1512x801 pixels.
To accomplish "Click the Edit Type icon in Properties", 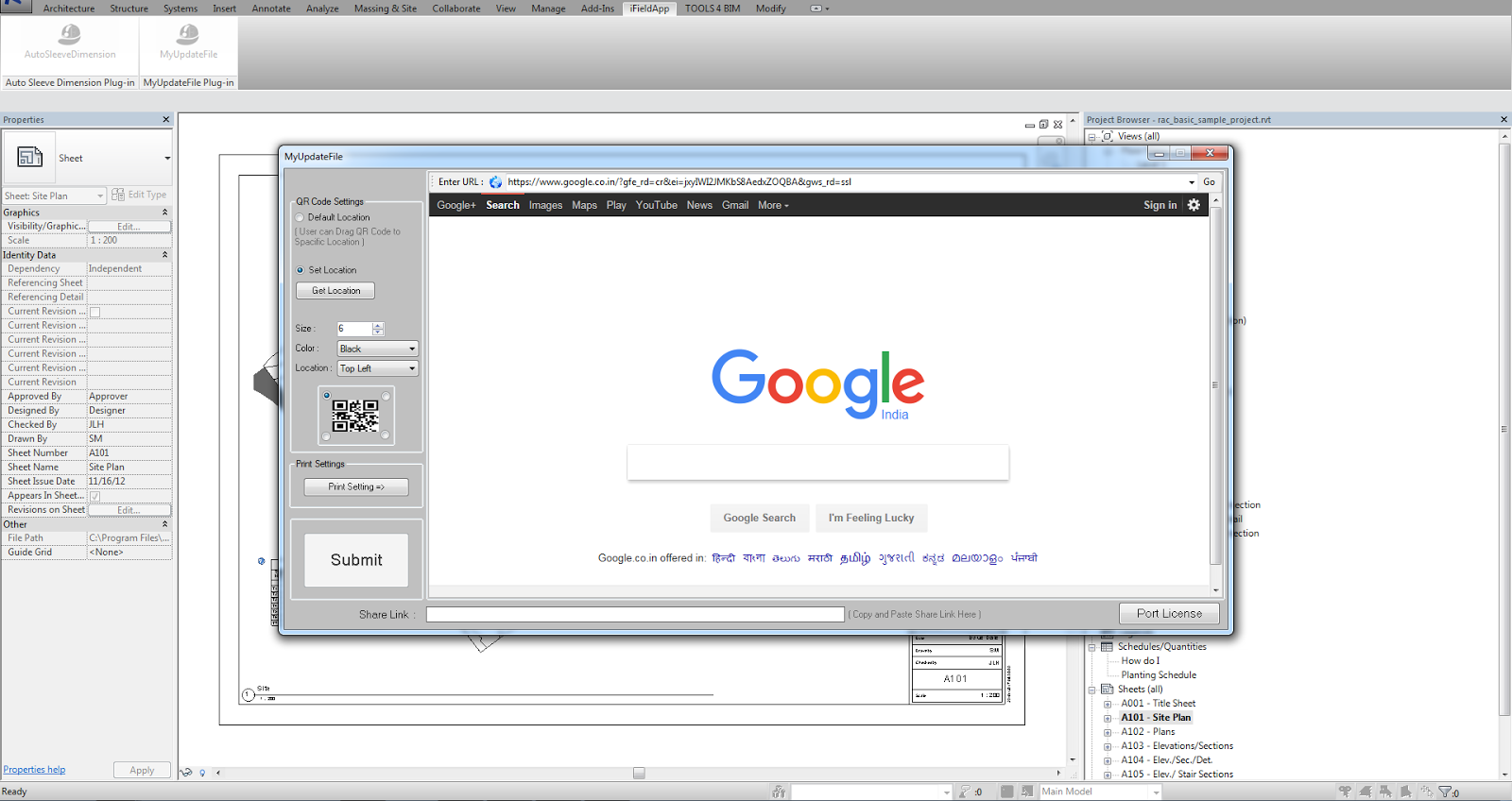I will 118,195.
